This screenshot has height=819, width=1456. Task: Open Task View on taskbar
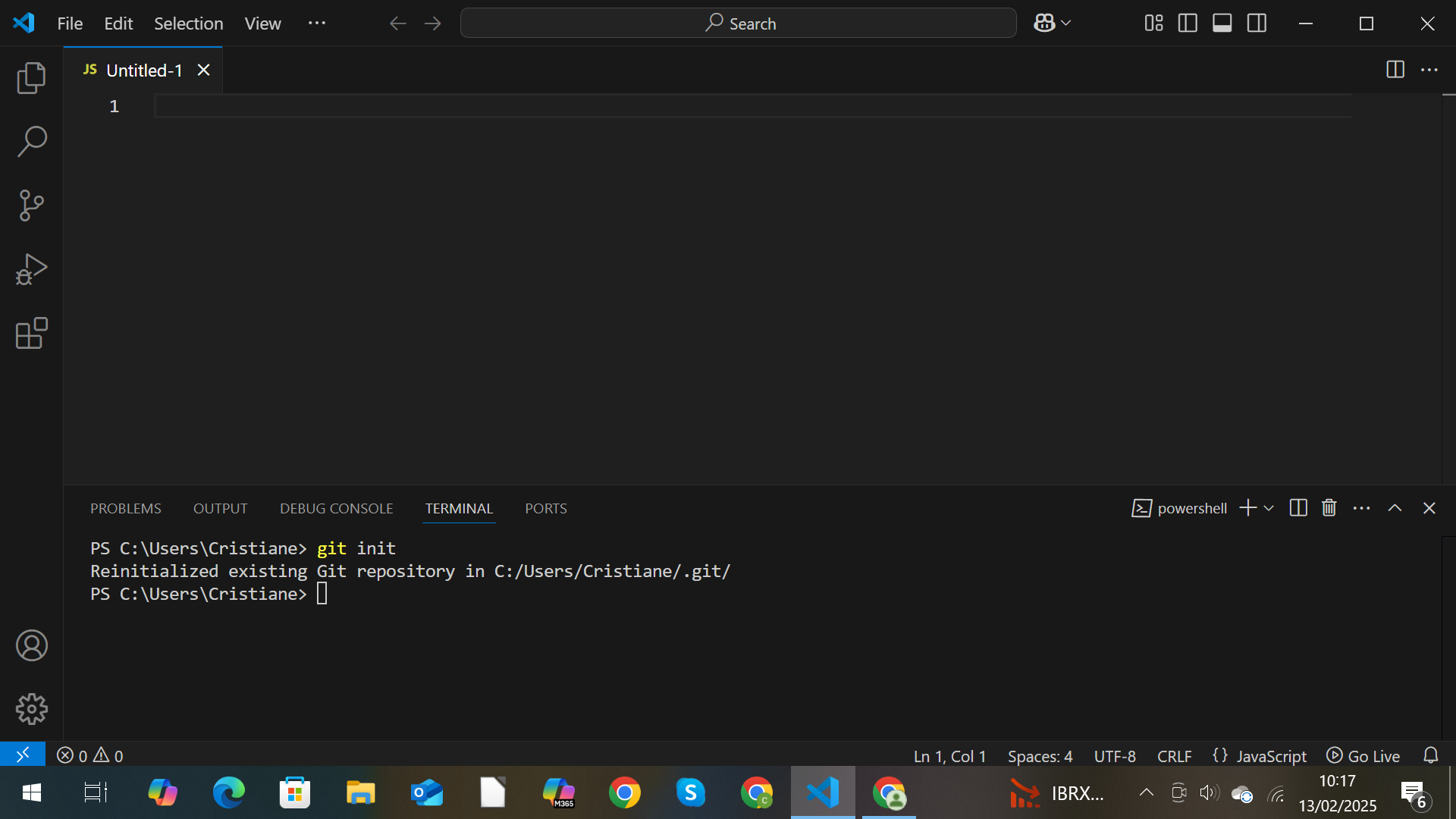pos(96,793)
